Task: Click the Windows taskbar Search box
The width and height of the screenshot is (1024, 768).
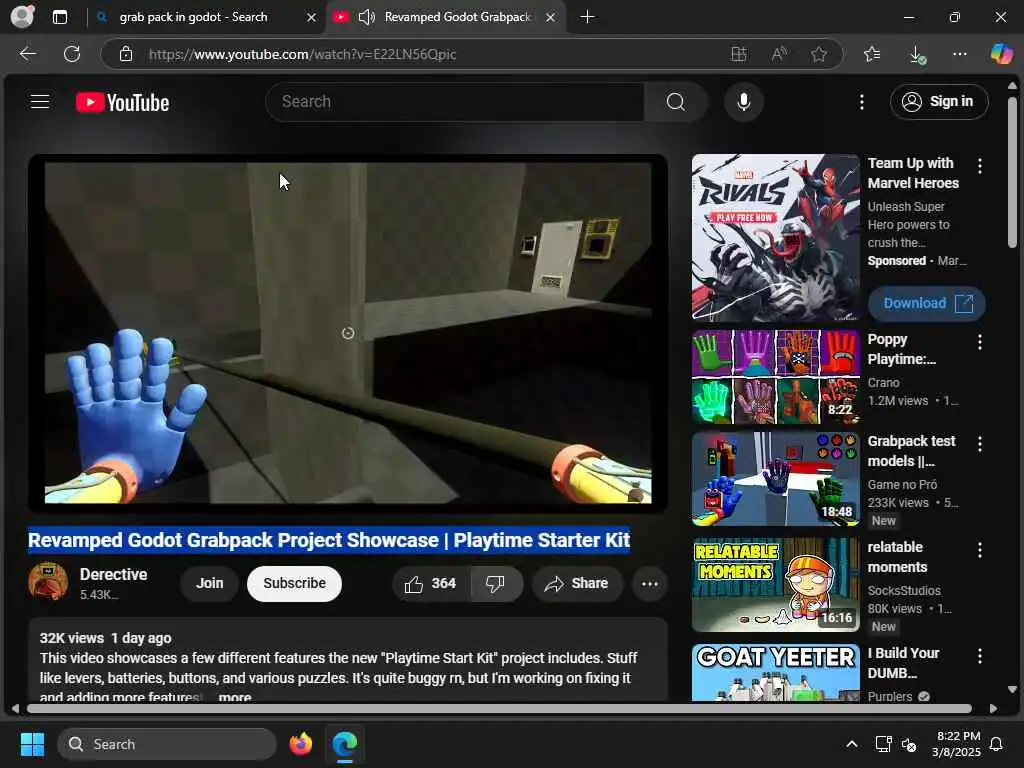Action: click(x=167, y=744)
